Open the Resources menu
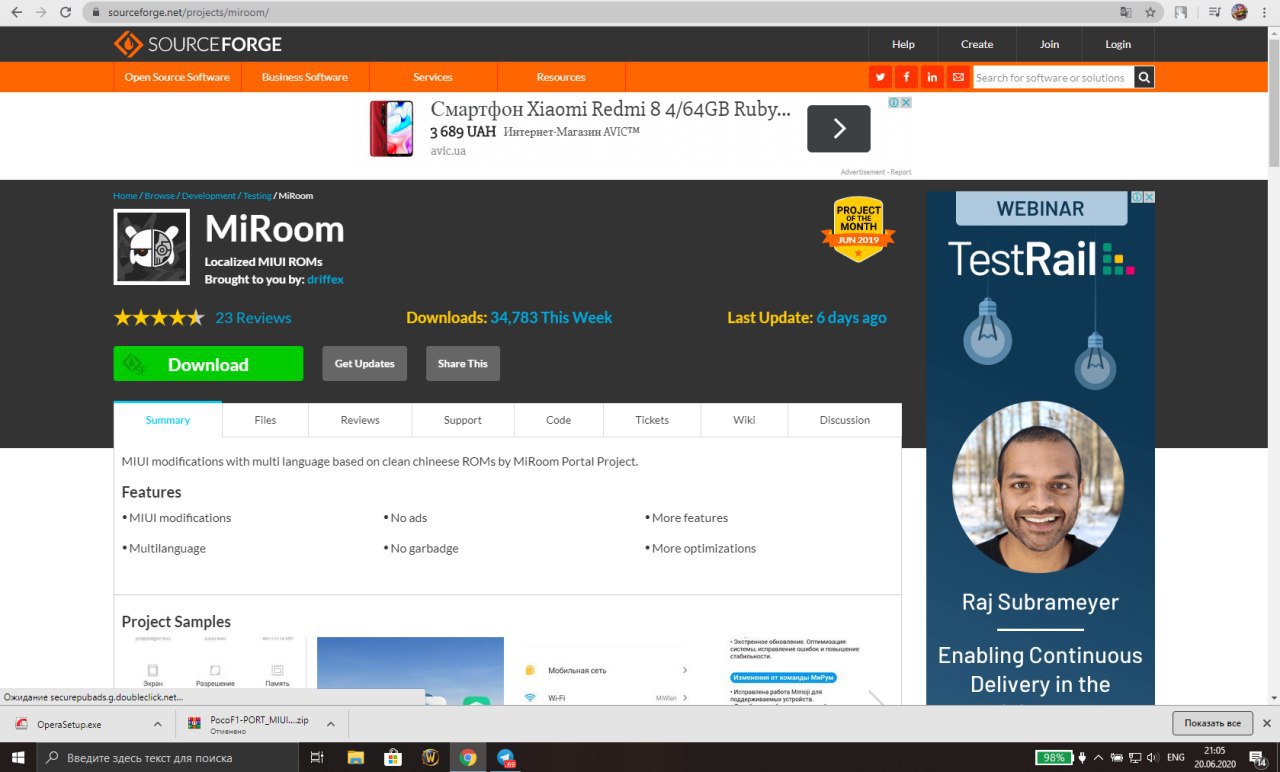This screenshot has width=1280, height=772. 561,77
